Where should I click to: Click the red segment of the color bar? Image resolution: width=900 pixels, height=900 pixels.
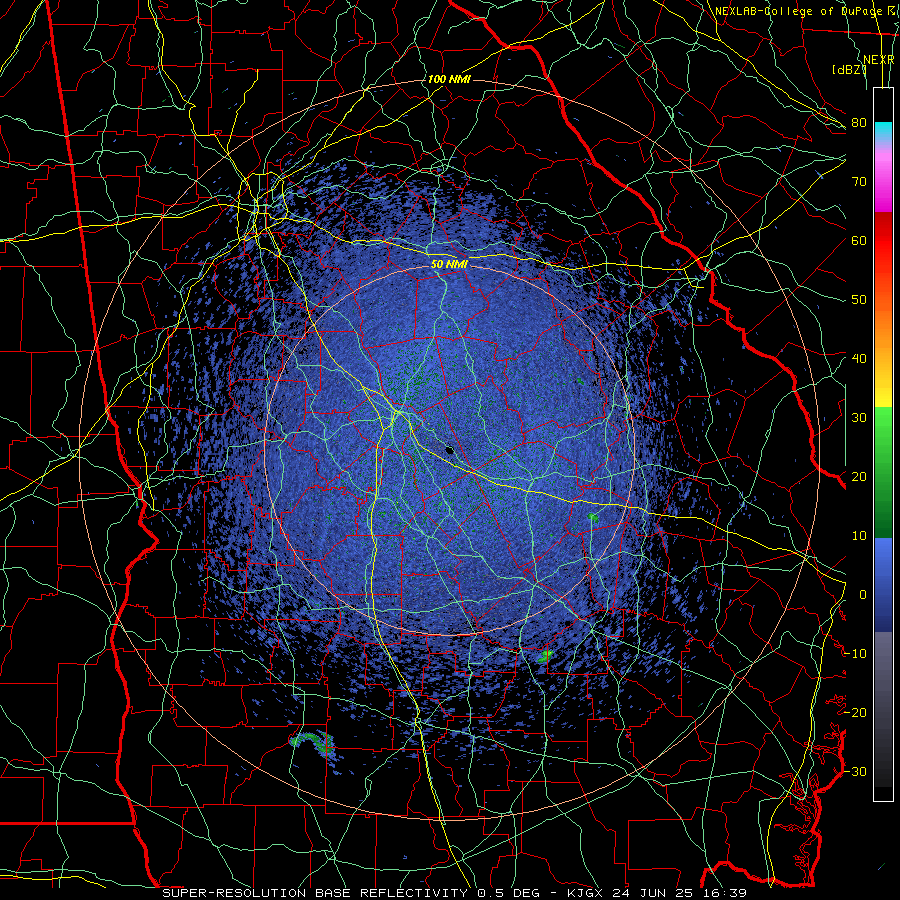[x=883, y=241]
